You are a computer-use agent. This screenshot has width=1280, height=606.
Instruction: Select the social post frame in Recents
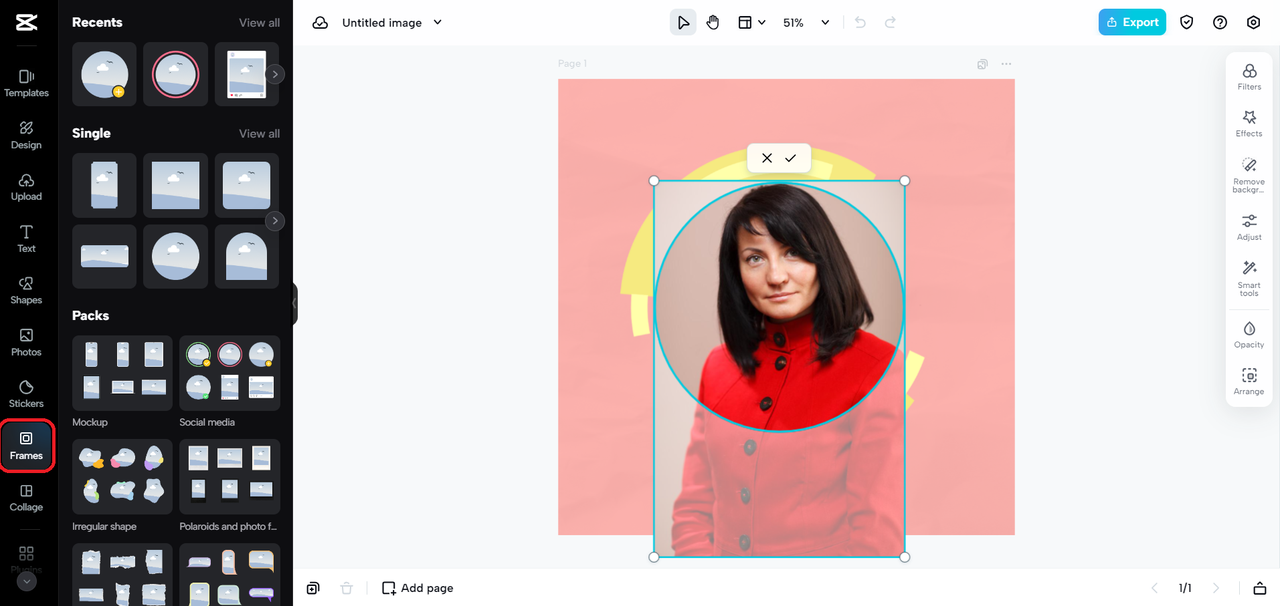246,74
